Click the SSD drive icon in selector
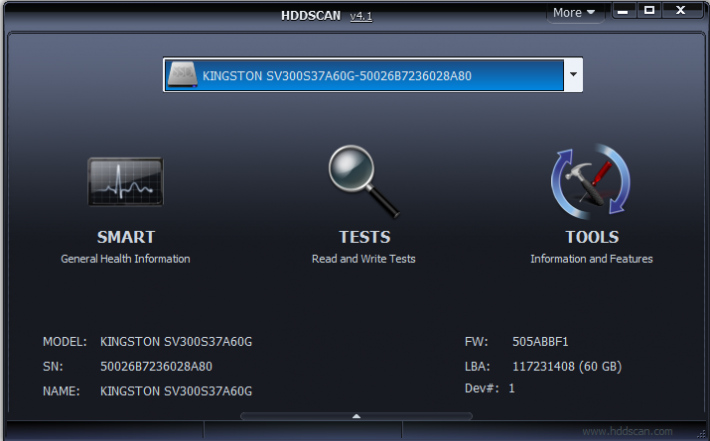 pos(182,75)
